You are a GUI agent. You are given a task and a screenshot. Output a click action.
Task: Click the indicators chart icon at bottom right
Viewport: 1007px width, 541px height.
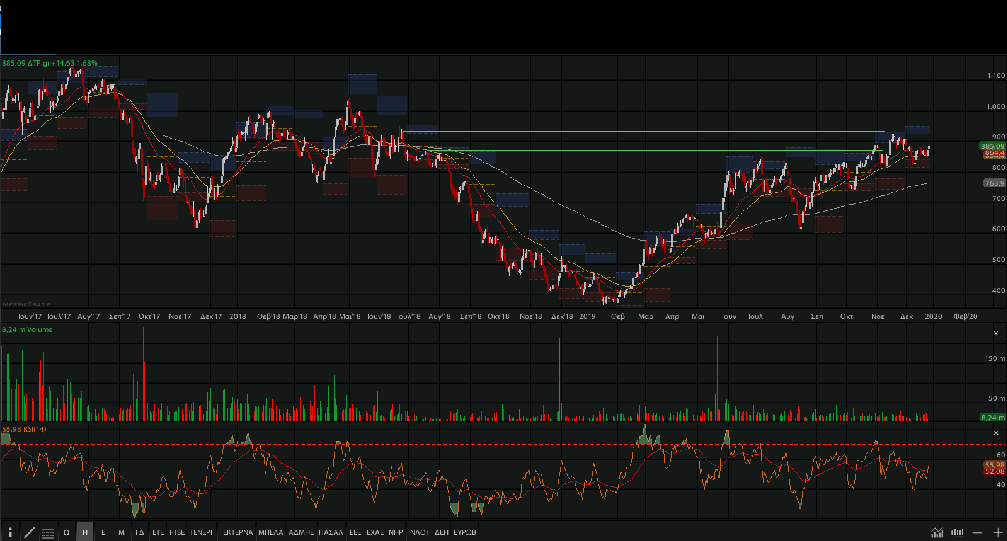pyautogui.click(x=937, y=532)
